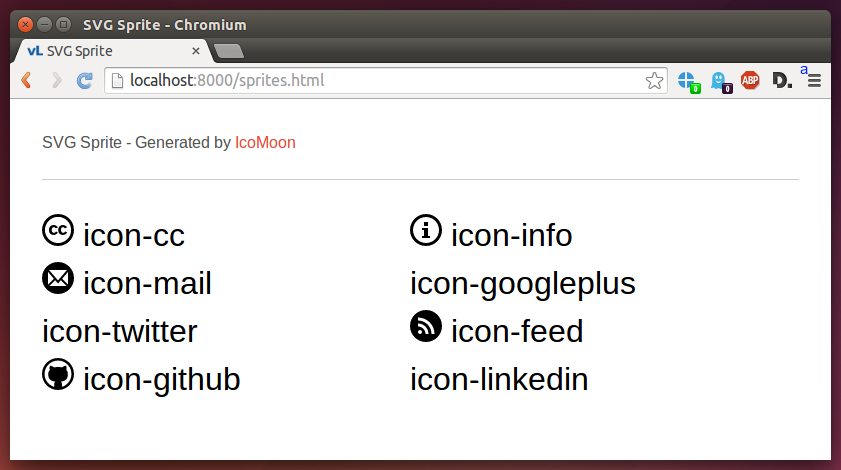Bookmark this page with the star
The width and height of the screenshot is (841, 470).
[x=654, y=80]
